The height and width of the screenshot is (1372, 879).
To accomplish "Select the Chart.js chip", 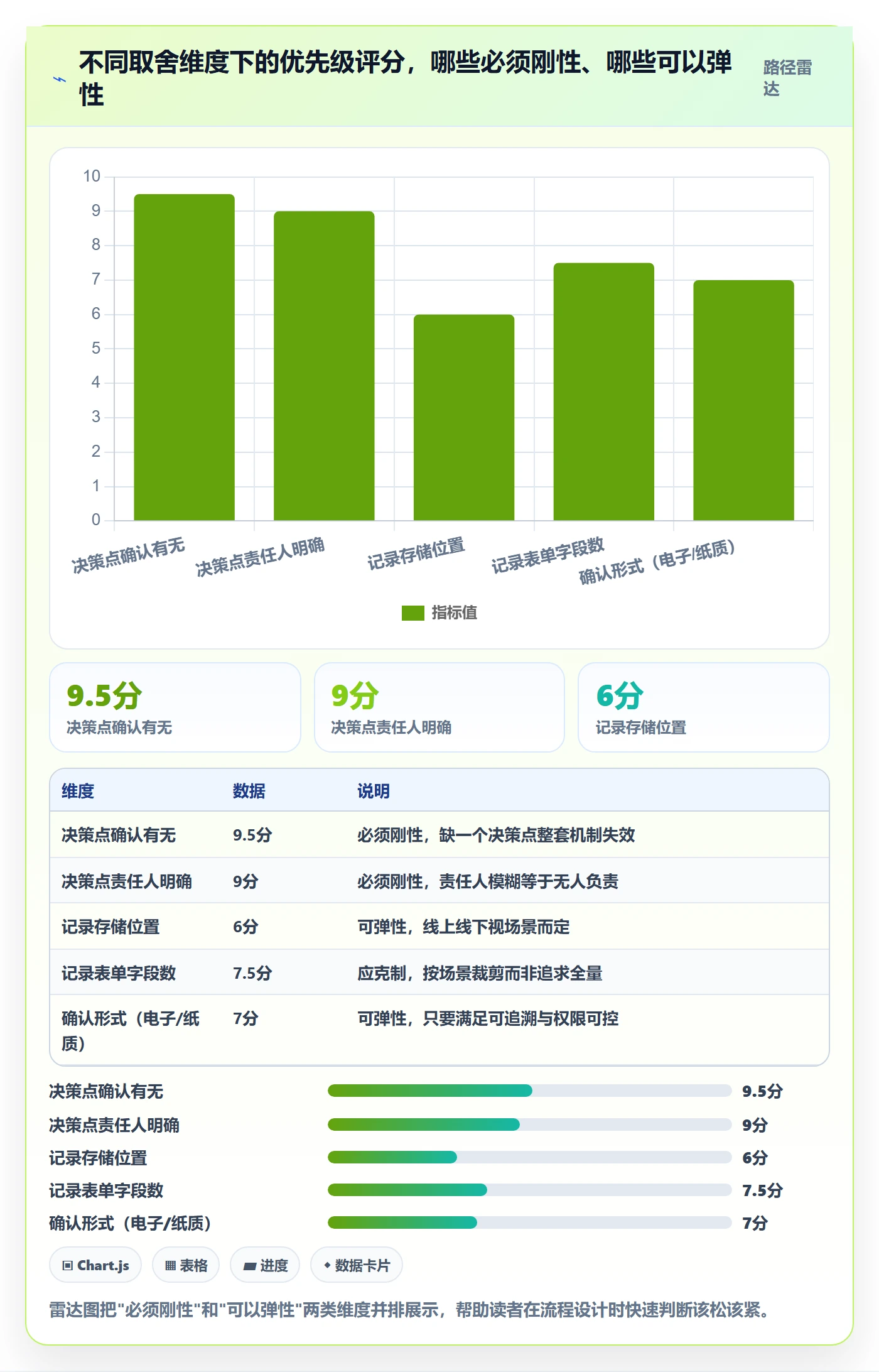I will [x=95, y=1265].
